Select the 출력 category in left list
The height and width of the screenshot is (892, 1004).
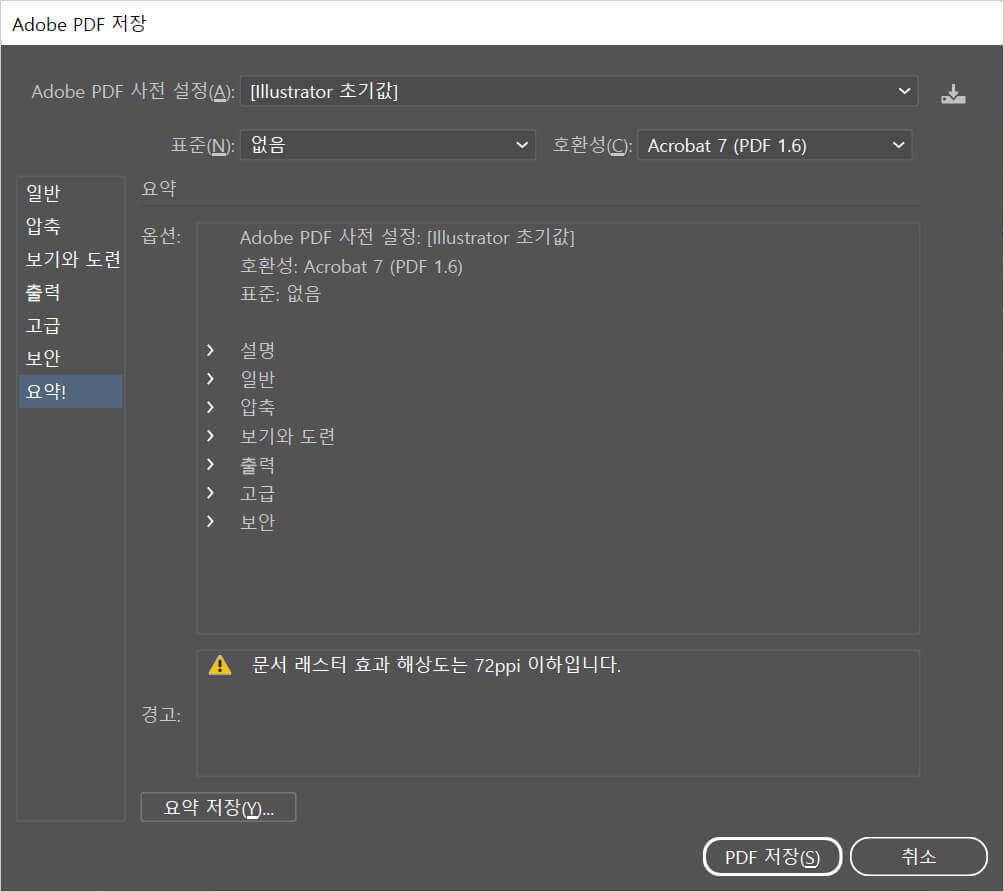coord(70,293)
